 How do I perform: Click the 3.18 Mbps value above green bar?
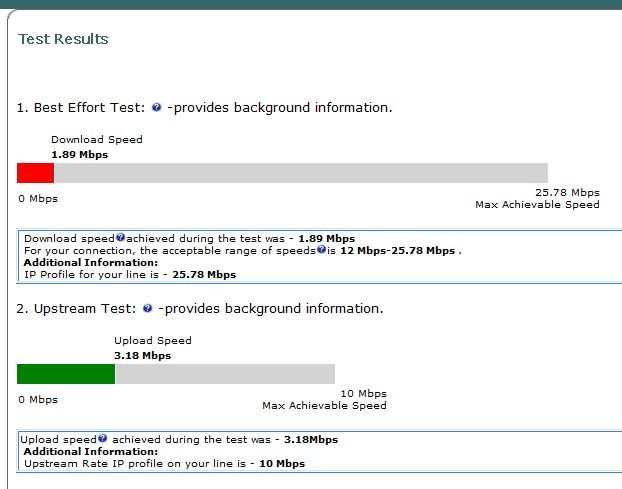142,355
